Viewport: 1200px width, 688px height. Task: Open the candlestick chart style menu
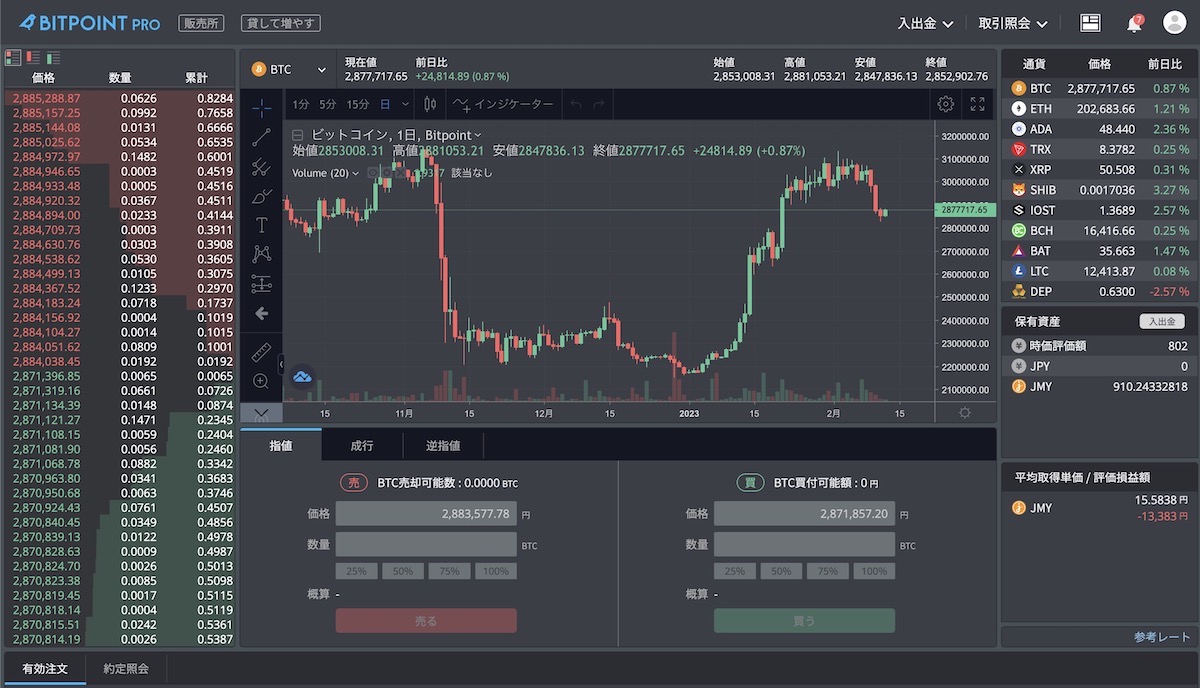click(431, 104)
